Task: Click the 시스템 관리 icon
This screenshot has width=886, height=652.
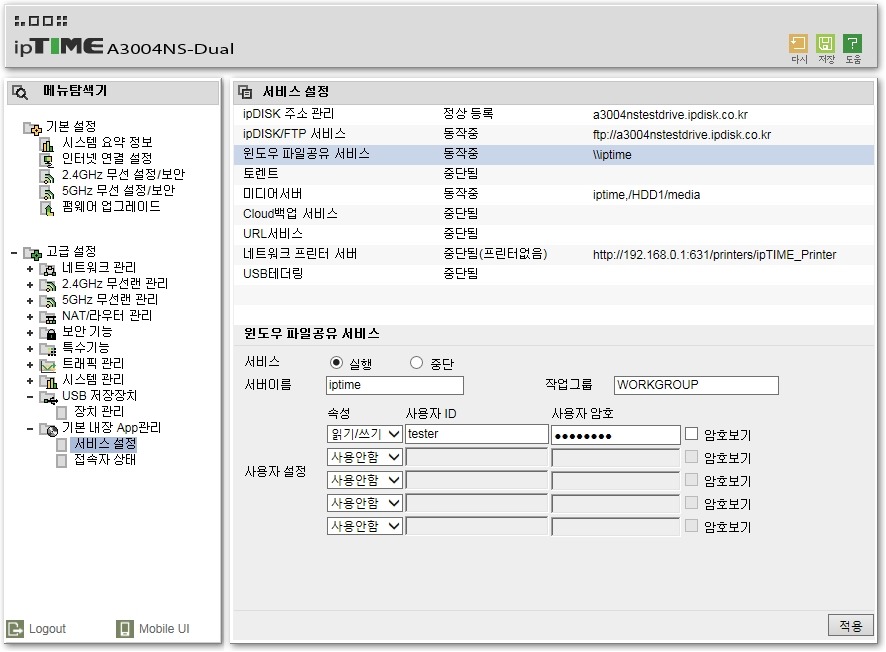Action: pos(48,381)
